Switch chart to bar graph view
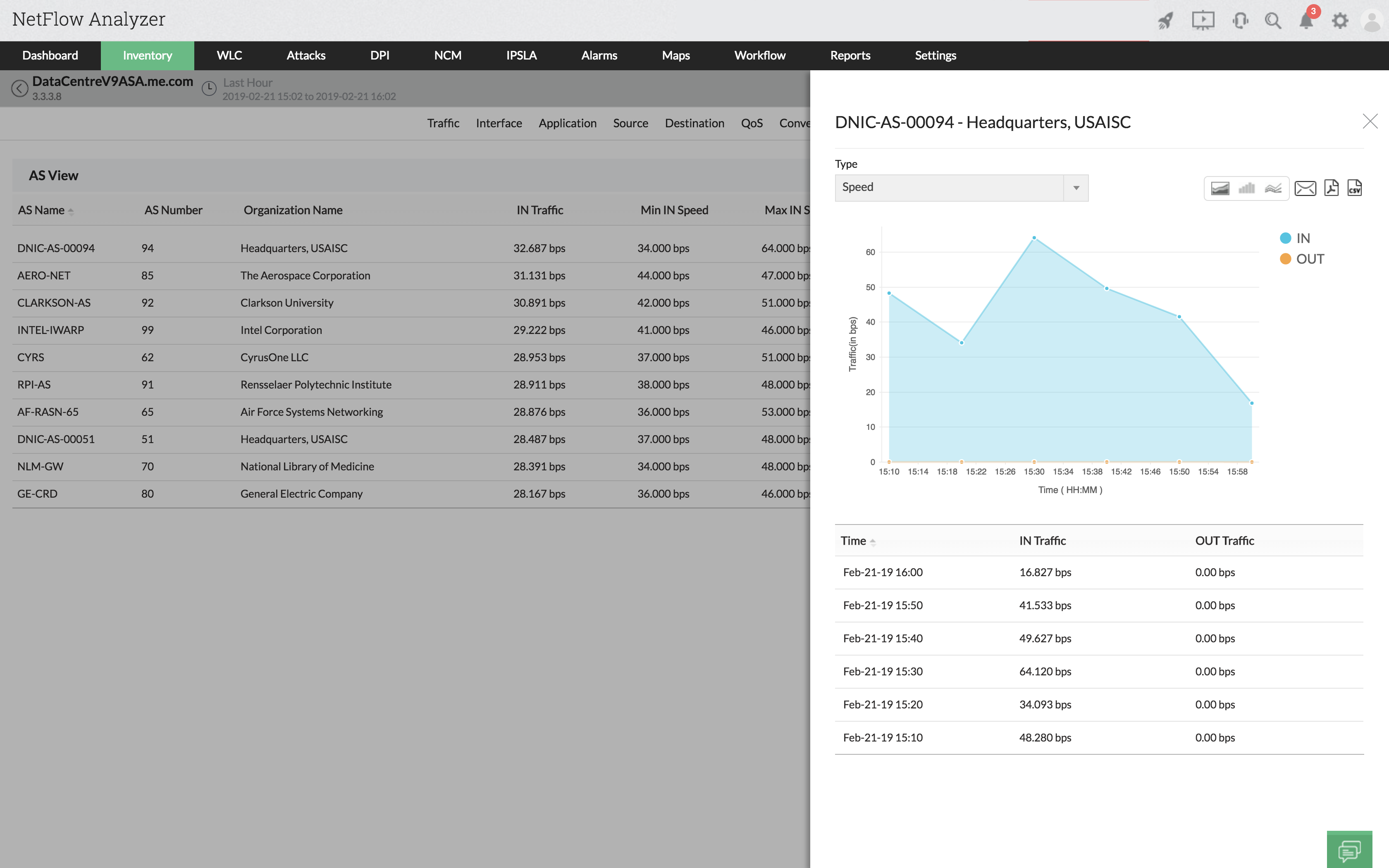 coord(1246,188)
